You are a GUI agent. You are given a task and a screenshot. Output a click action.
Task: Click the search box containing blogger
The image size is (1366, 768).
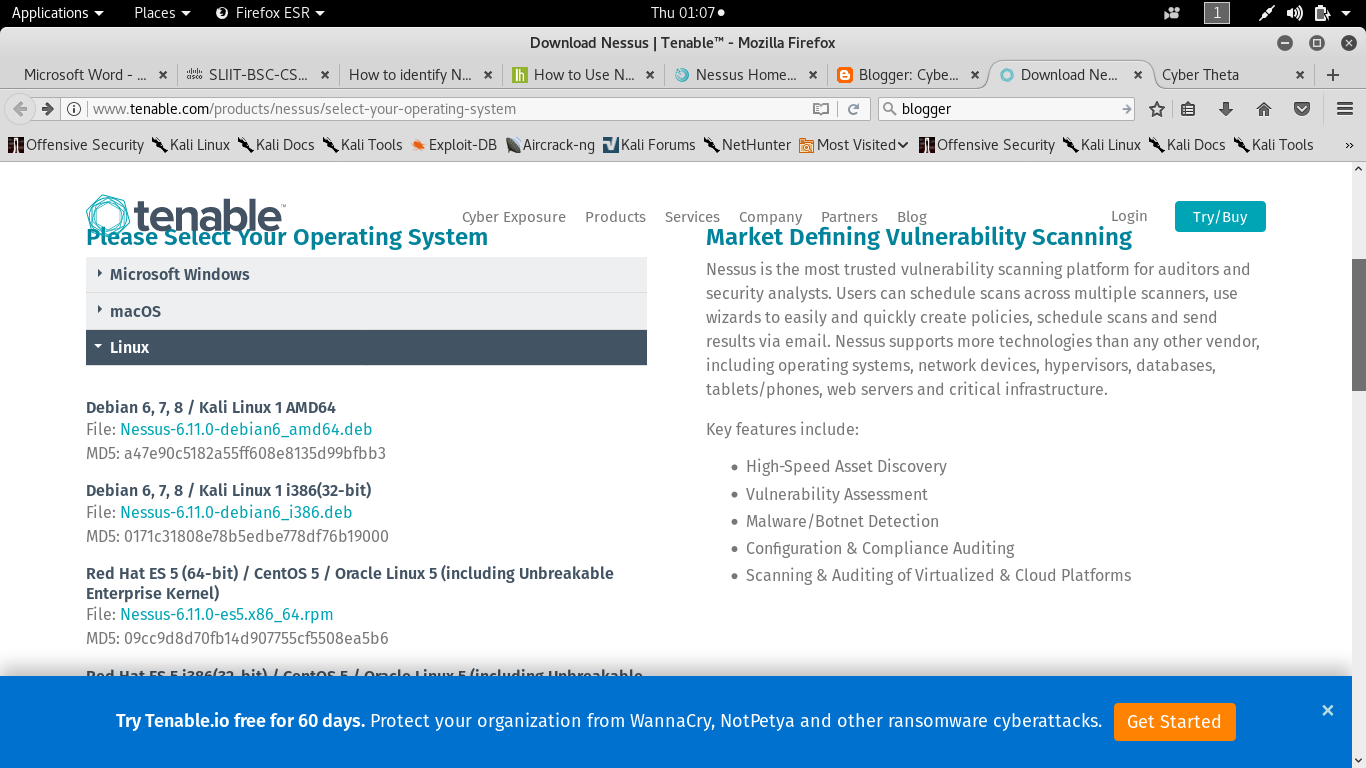(1007, 109)
